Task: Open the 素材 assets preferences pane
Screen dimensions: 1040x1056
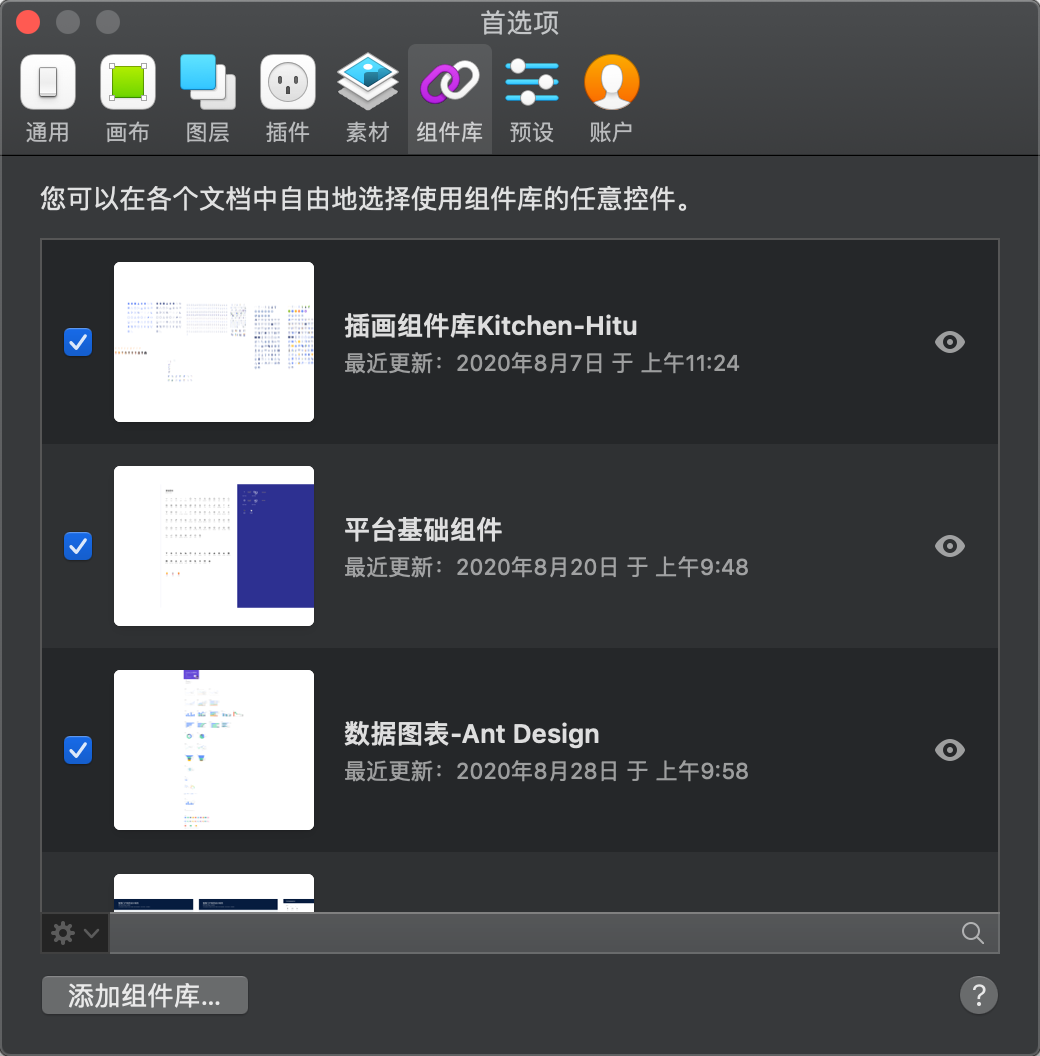Action: click(368, 98)
